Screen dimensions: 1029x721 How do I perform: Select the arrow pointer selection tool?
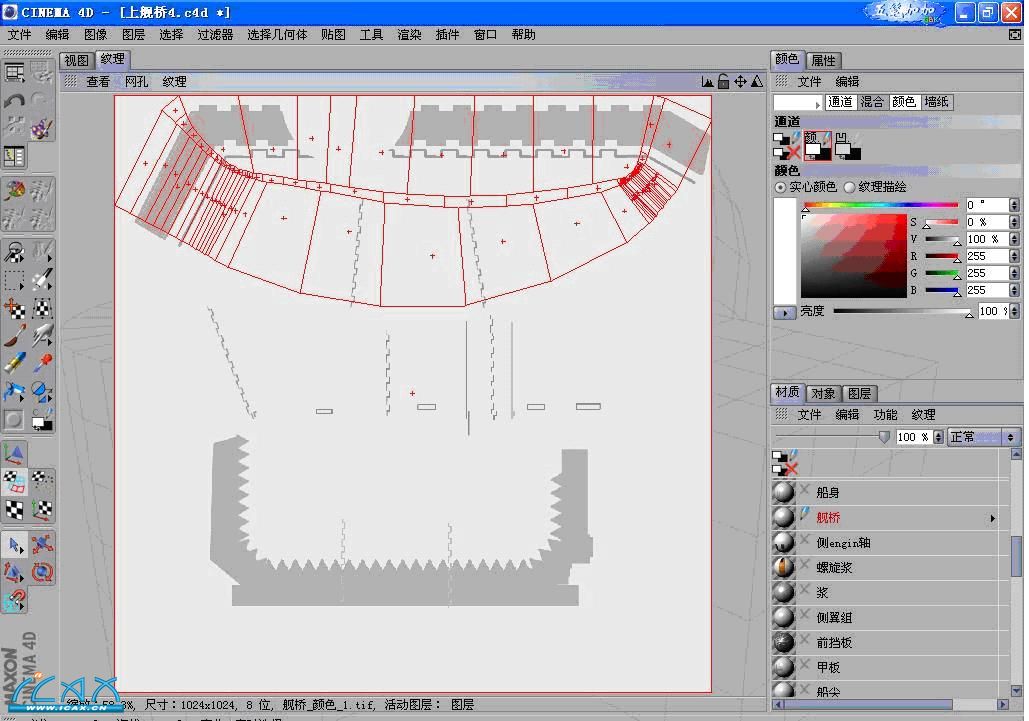15,545
